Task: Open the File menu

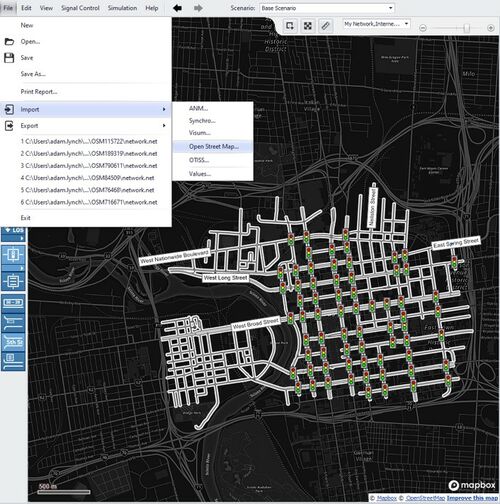Action: [x=8, y=8]
